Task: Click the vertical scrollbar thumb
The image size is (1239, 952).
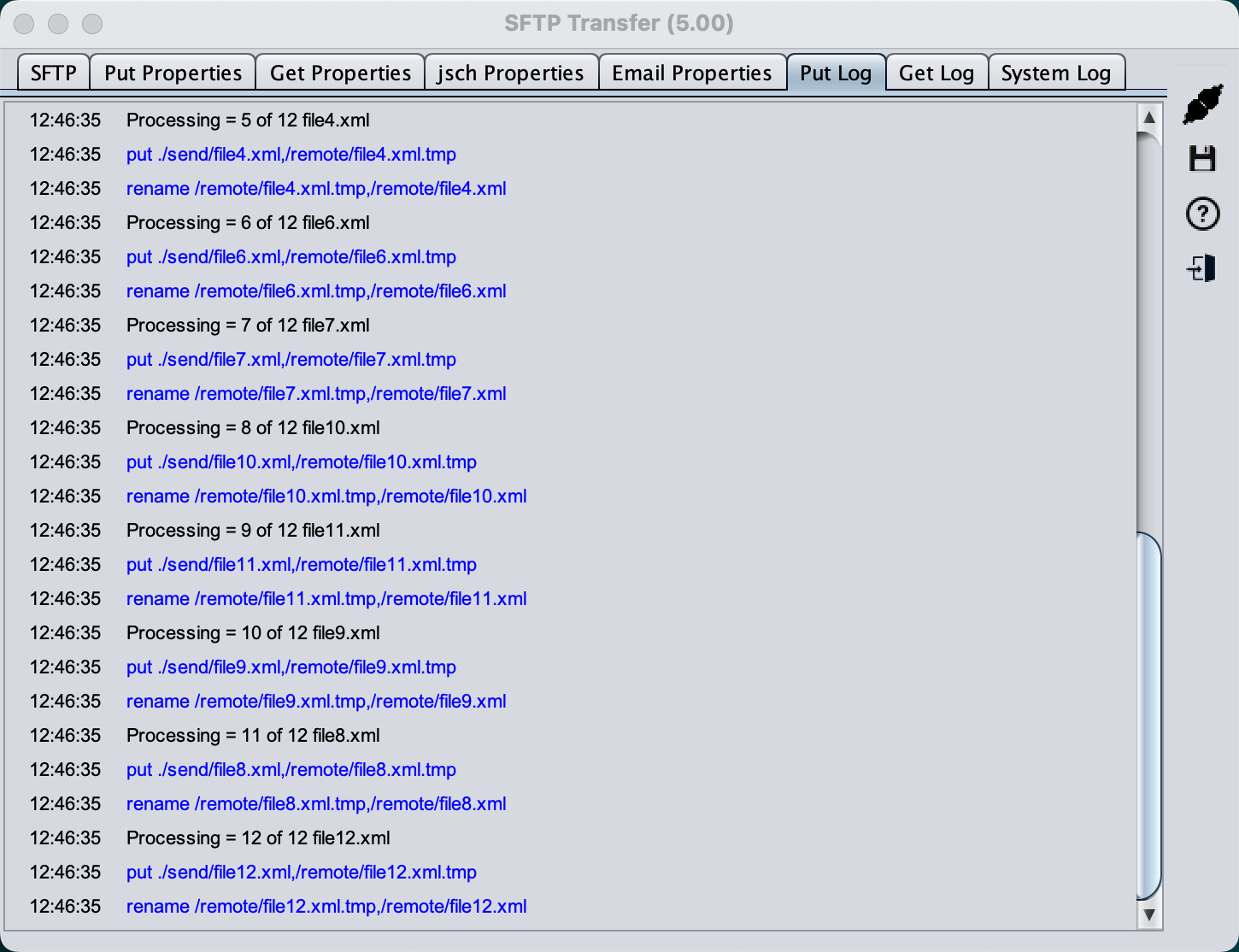Action: pos(1149,715)
